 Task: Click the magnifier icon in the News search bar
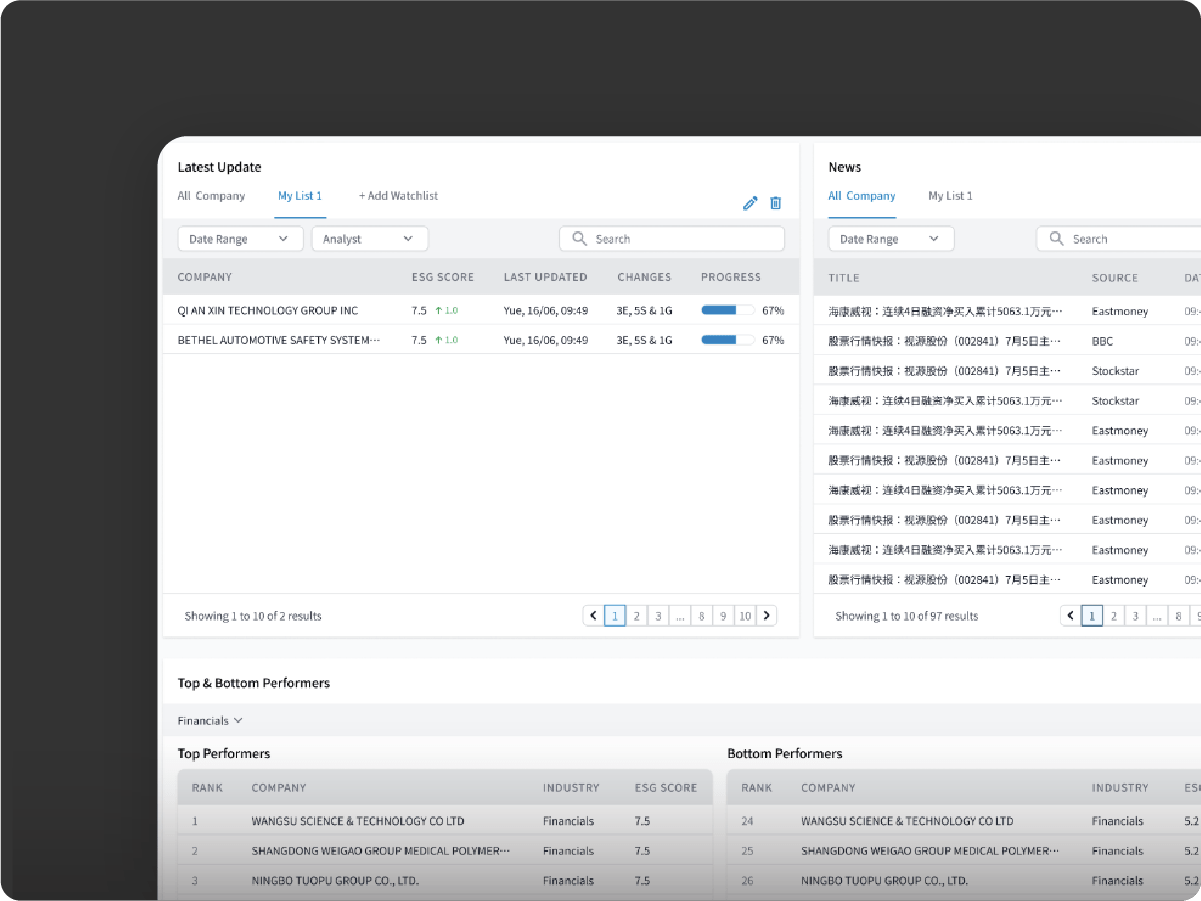tap(1056, 238)
